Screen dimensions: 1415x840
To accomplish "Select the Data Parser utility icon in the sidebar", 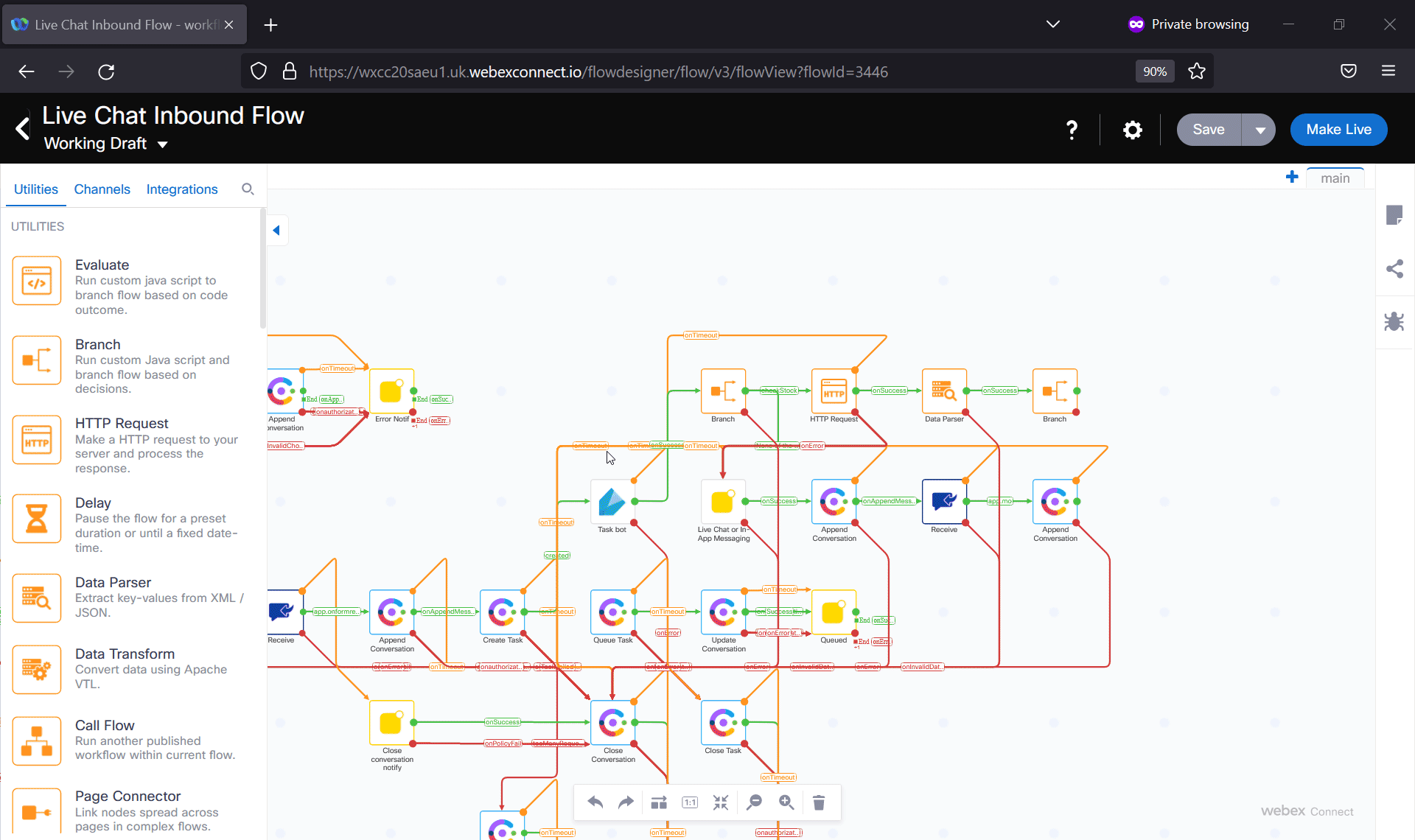I will (x=36, y=598).
